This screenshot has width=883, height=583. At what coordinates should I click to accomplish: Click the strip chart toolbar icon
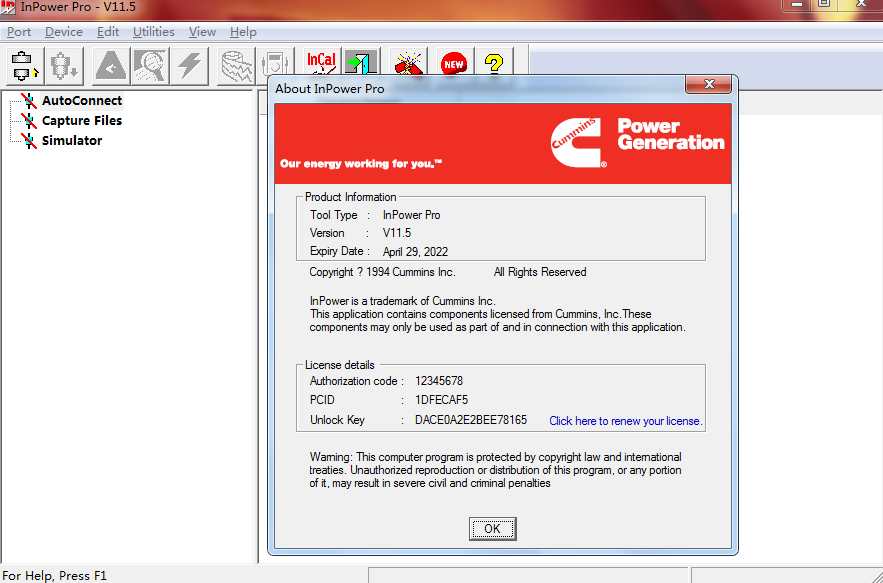click(237, 66)
